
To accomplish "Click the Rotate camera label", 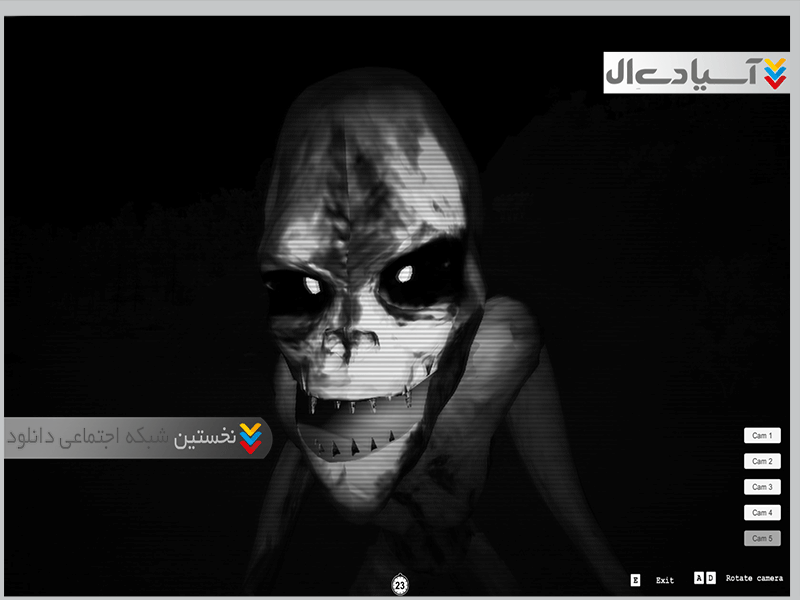I will click(754, 579).
